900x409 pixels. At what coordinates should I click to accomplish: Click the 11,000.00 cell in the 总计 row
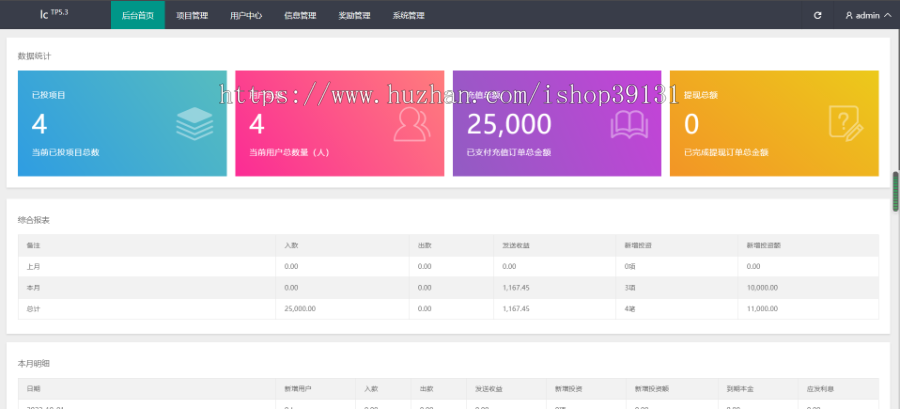click(x=762, y=309)
